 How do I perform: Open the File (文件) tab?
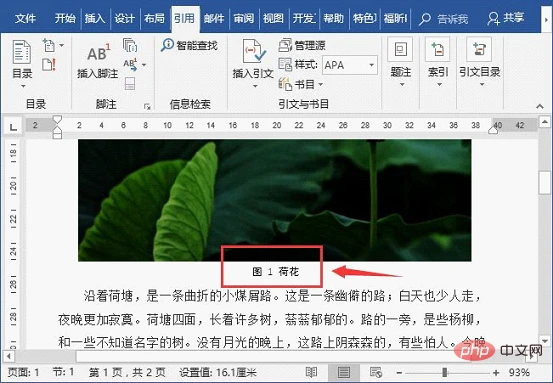(25, 18)
